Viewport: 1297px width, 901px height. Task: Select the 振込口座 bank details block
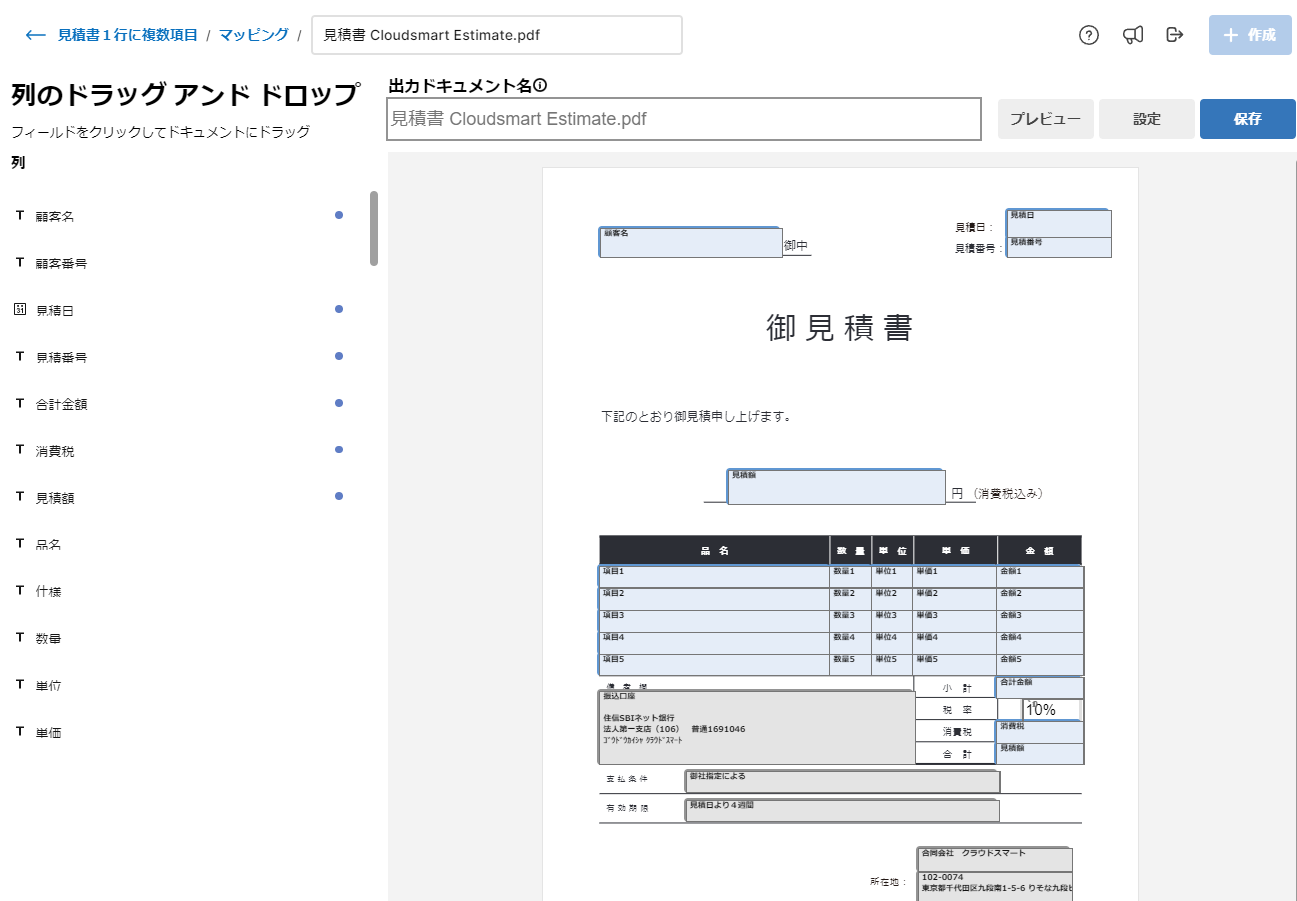click(757, 727)
